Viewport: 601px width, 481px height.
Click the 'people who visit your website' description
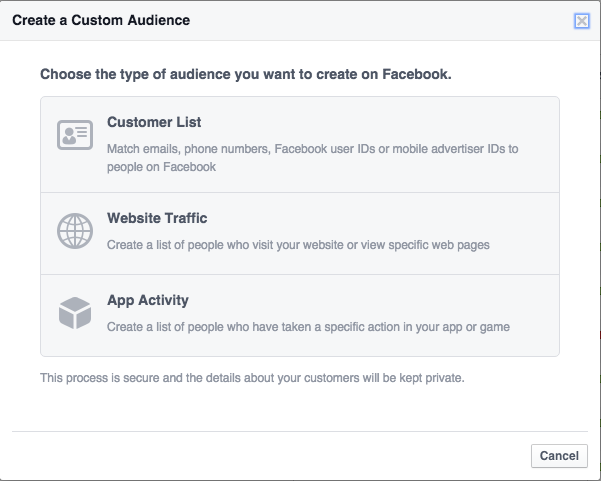click(x=298, y=245)
